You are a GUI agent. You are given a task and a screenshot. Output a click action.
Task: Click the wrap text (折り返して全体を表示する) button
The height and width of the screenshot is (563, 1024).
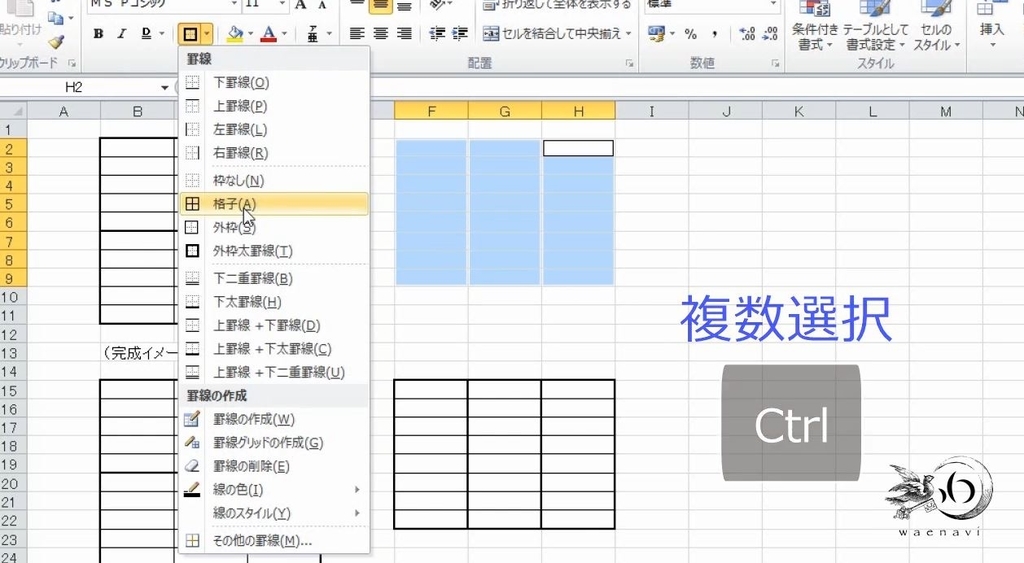click(558, 5)
